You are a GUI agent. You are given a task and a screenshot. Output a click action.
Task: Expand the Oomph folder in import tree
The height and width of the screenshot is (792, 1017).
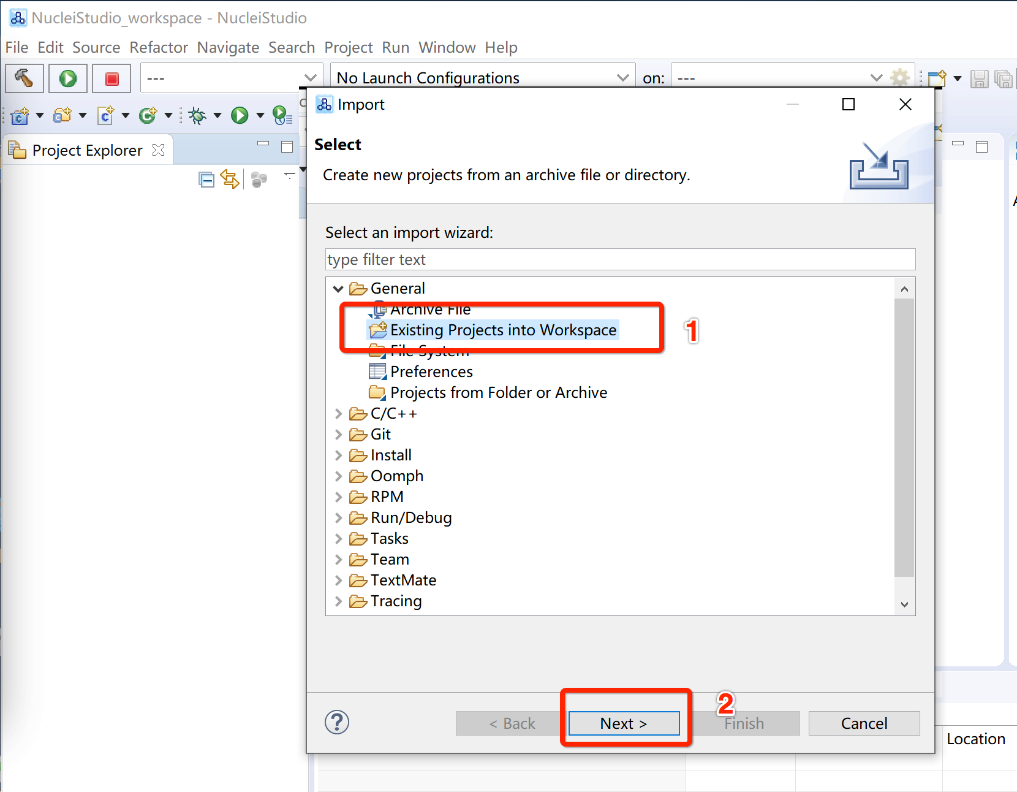coord(338,476)
